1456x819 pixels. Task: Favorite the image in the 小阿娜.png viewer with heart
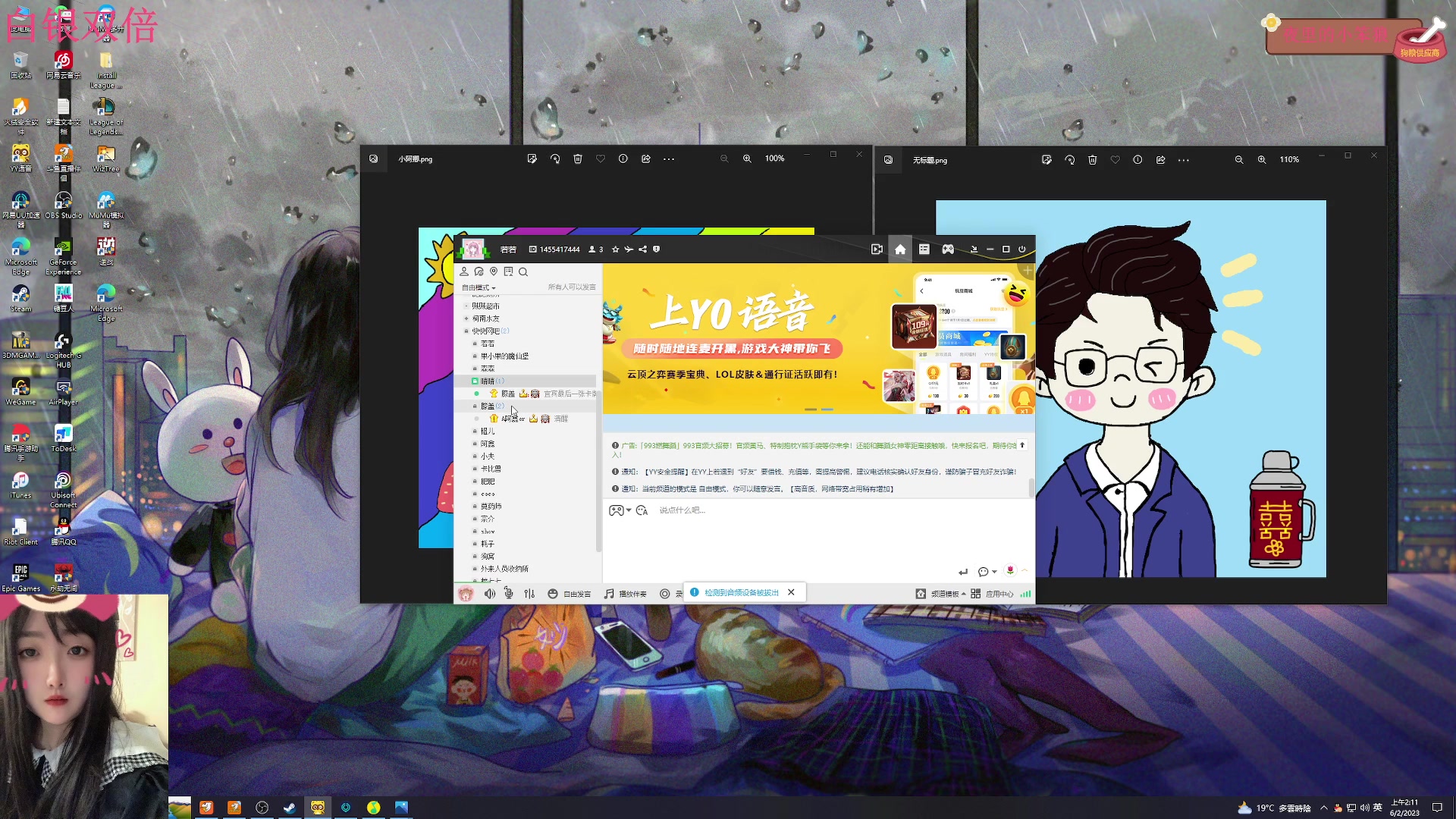pos(601,159)
